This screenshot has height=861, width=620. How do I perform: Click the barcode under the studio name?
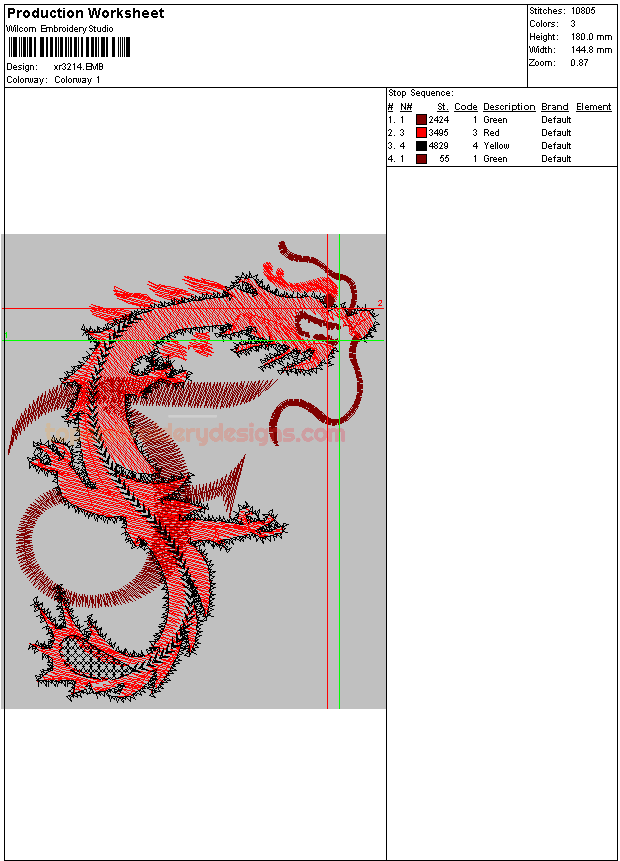[69, 47]
